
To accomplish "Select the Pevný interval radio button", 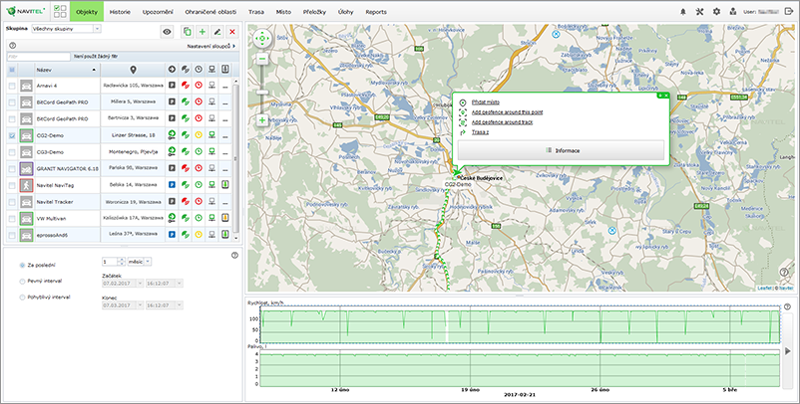I will 23,281.
